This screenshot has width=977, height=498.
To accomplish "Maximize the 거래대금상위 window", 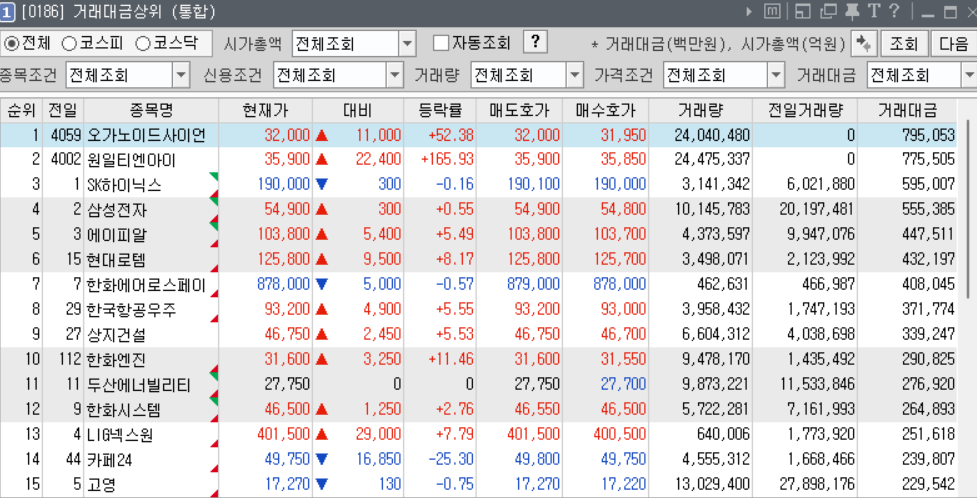I will pos(950,12).
